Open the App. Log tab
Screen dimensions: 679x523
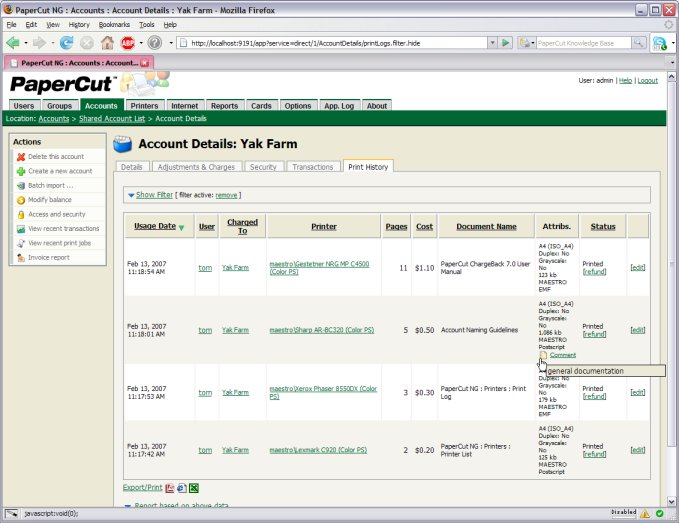coord(339,106)
